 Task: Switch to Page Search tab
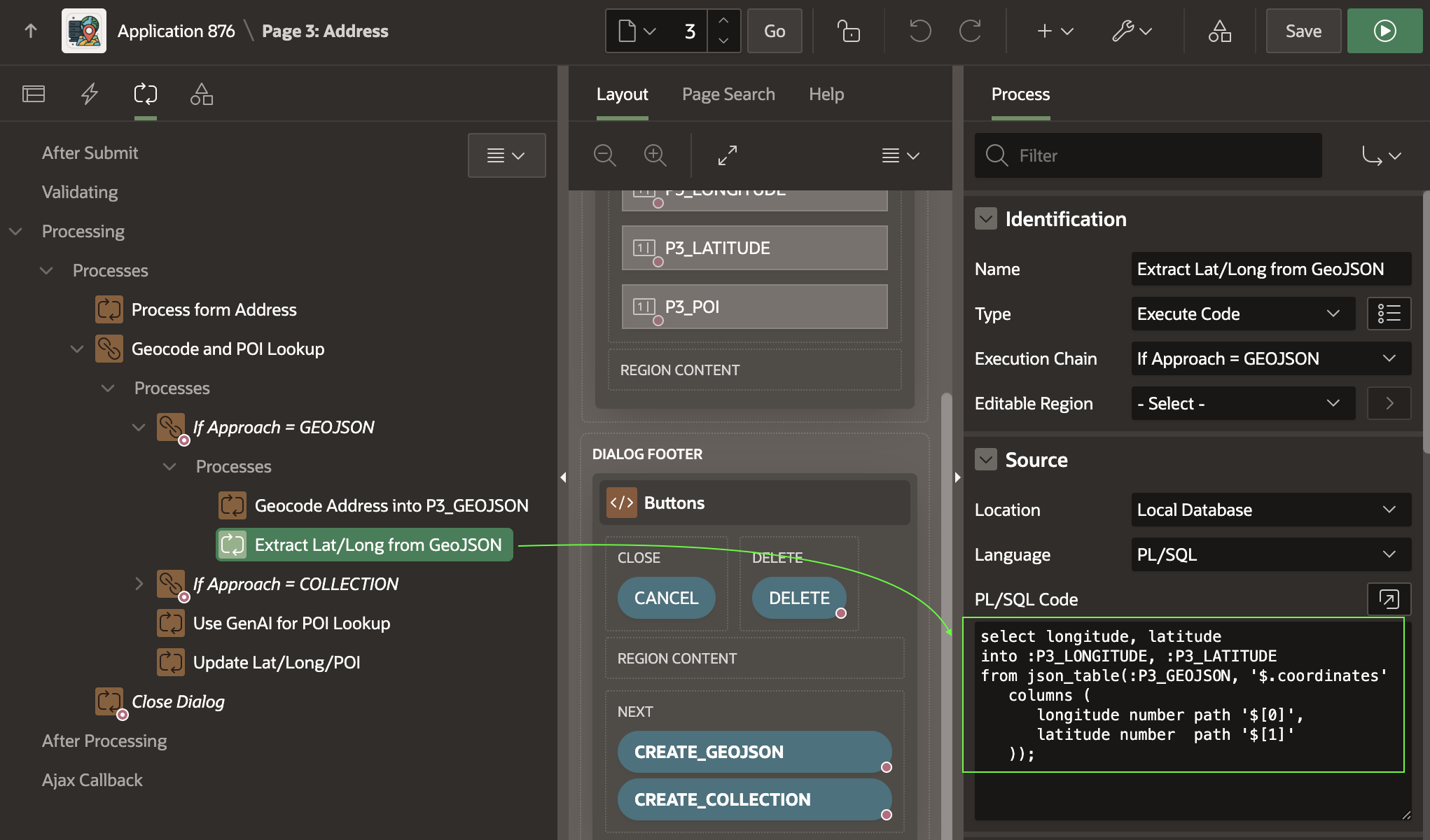[x=728, y=94]
